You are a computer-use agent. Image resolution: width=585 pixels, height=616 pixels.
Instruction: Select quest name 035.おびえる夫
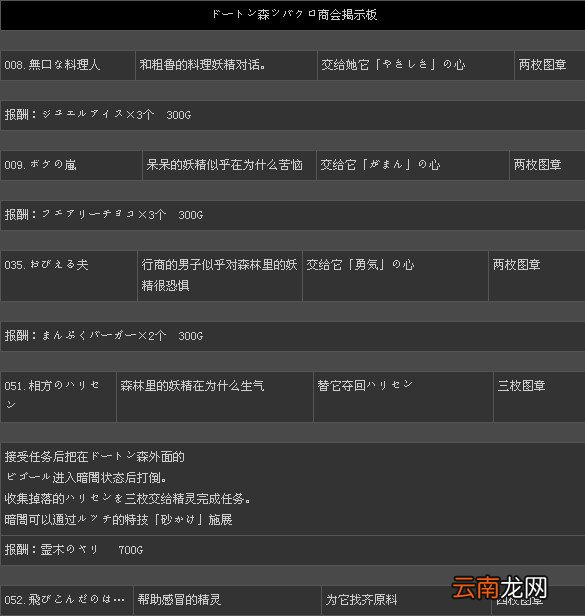pos(46,265)
